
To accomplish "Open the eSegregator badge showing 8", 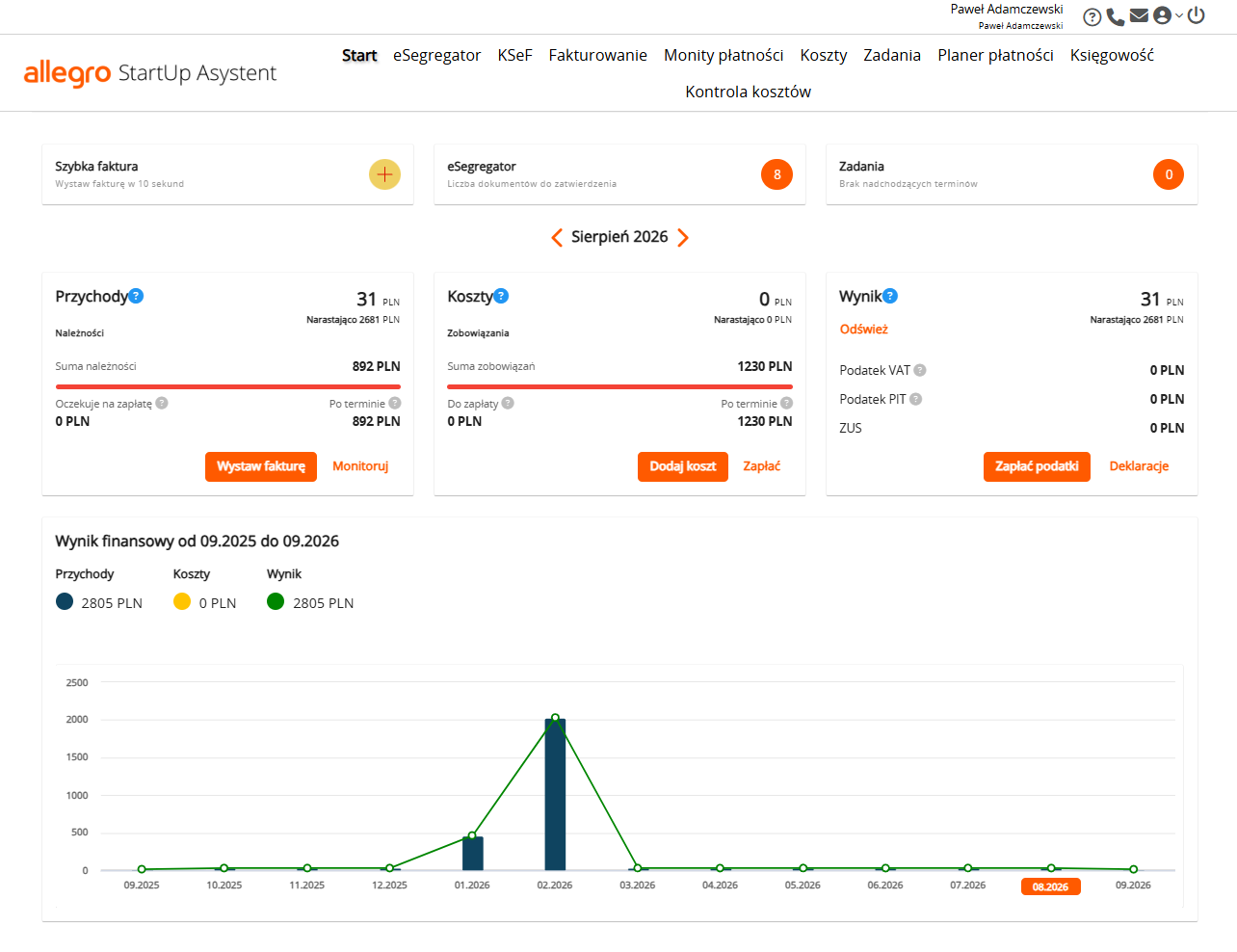I will [x=776, y=174].
